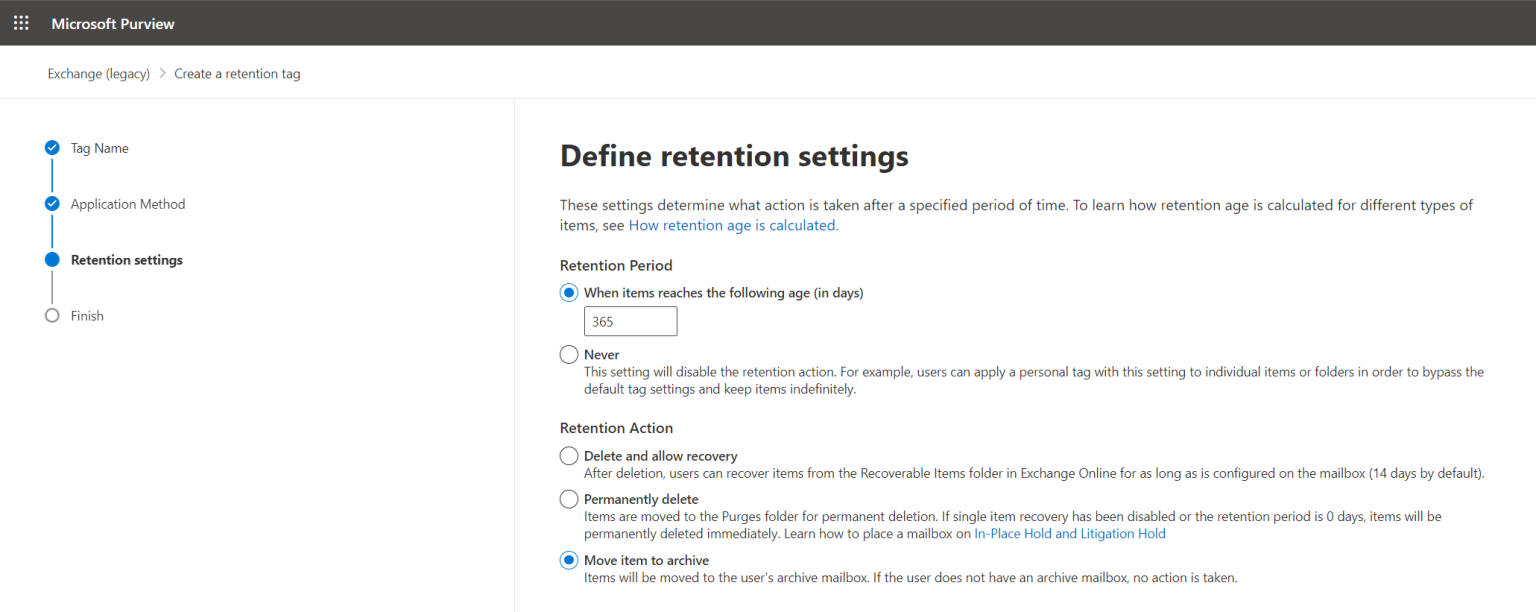Screen dimensions: 1536x612
Task: Click the Retention settings step label
Action: (126, 259)
